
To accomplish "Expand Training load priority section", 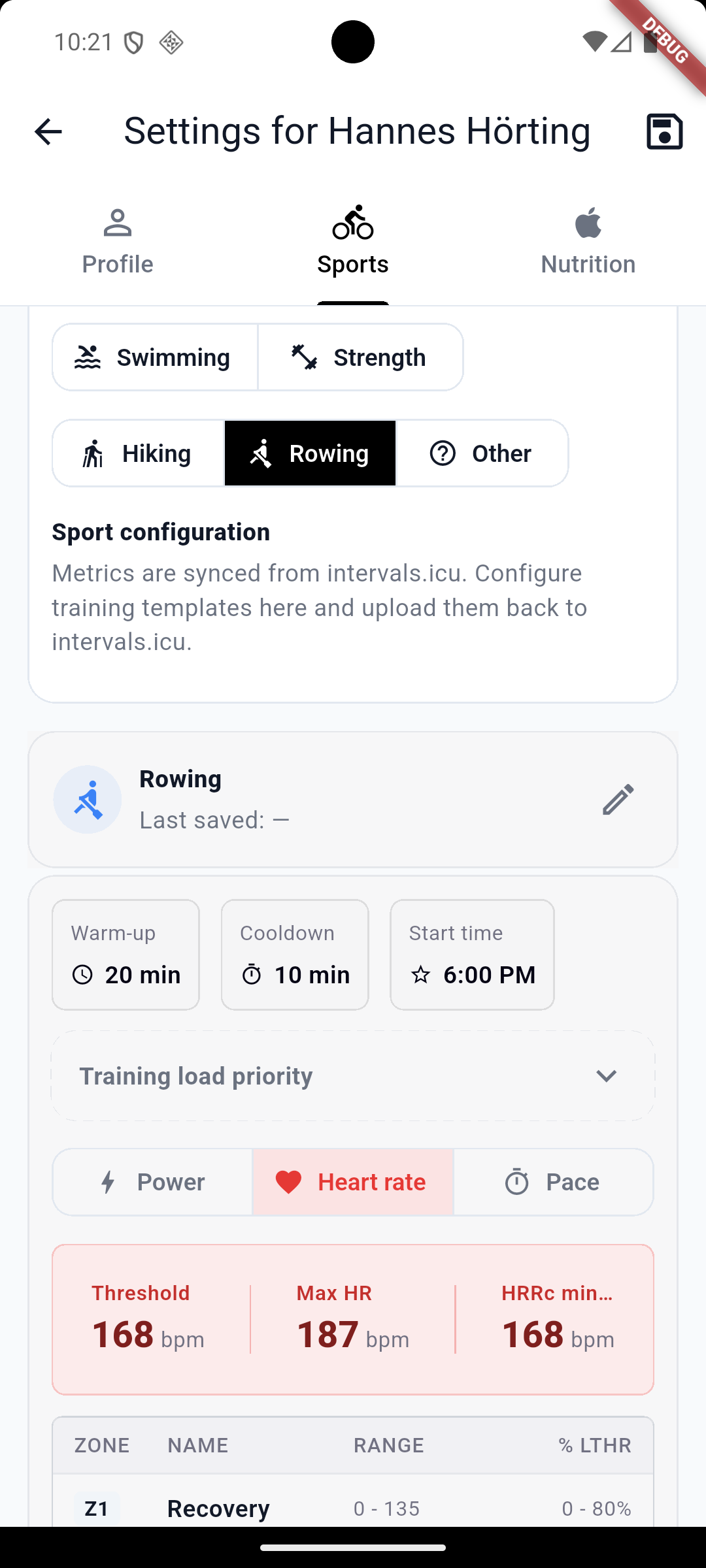I will (196, 1076).
